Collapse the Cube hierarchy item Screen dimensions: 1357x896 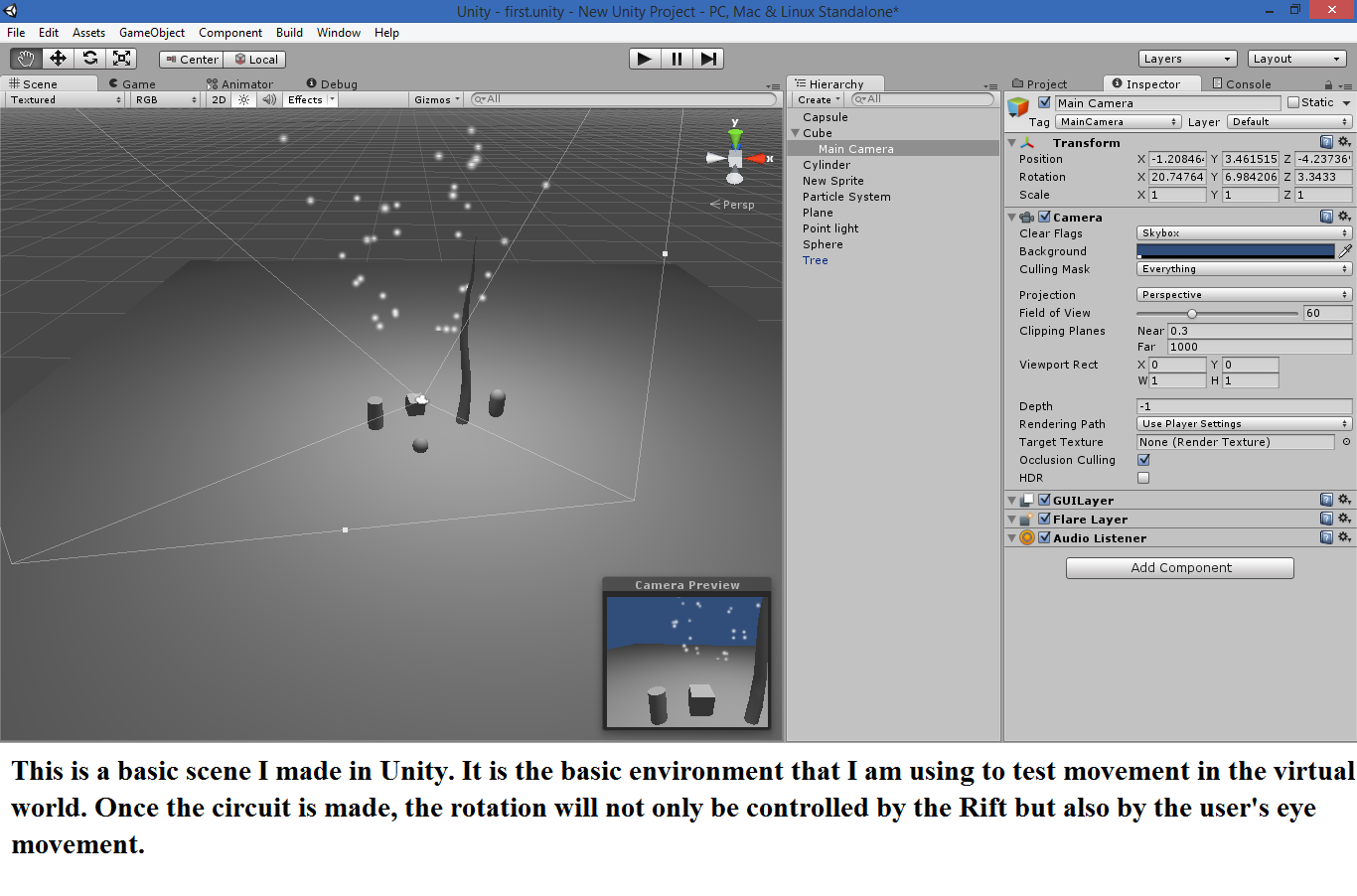pos(795,133)
